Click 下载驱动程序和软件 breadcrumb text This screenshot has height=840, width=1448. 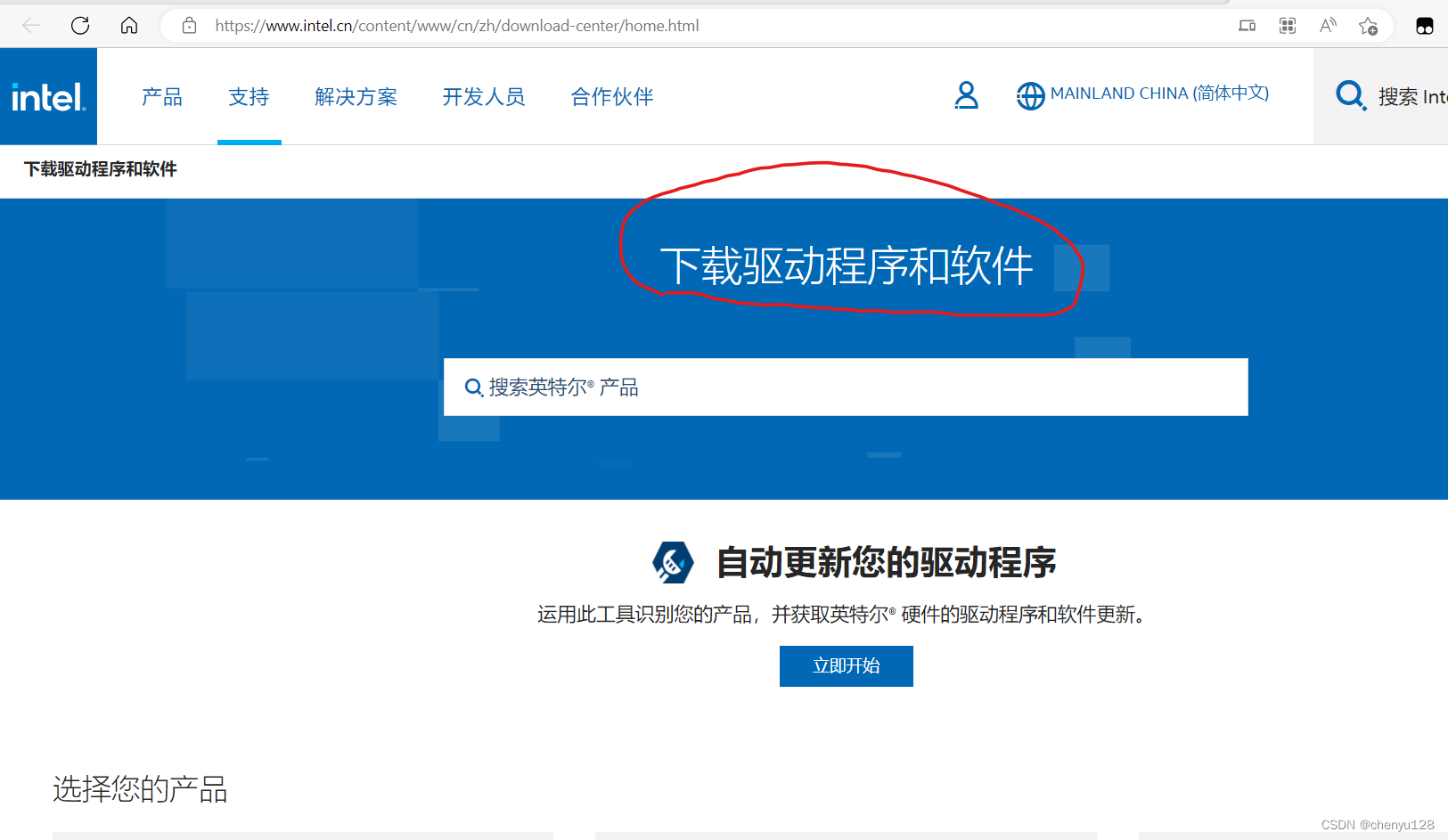[101, 169]
